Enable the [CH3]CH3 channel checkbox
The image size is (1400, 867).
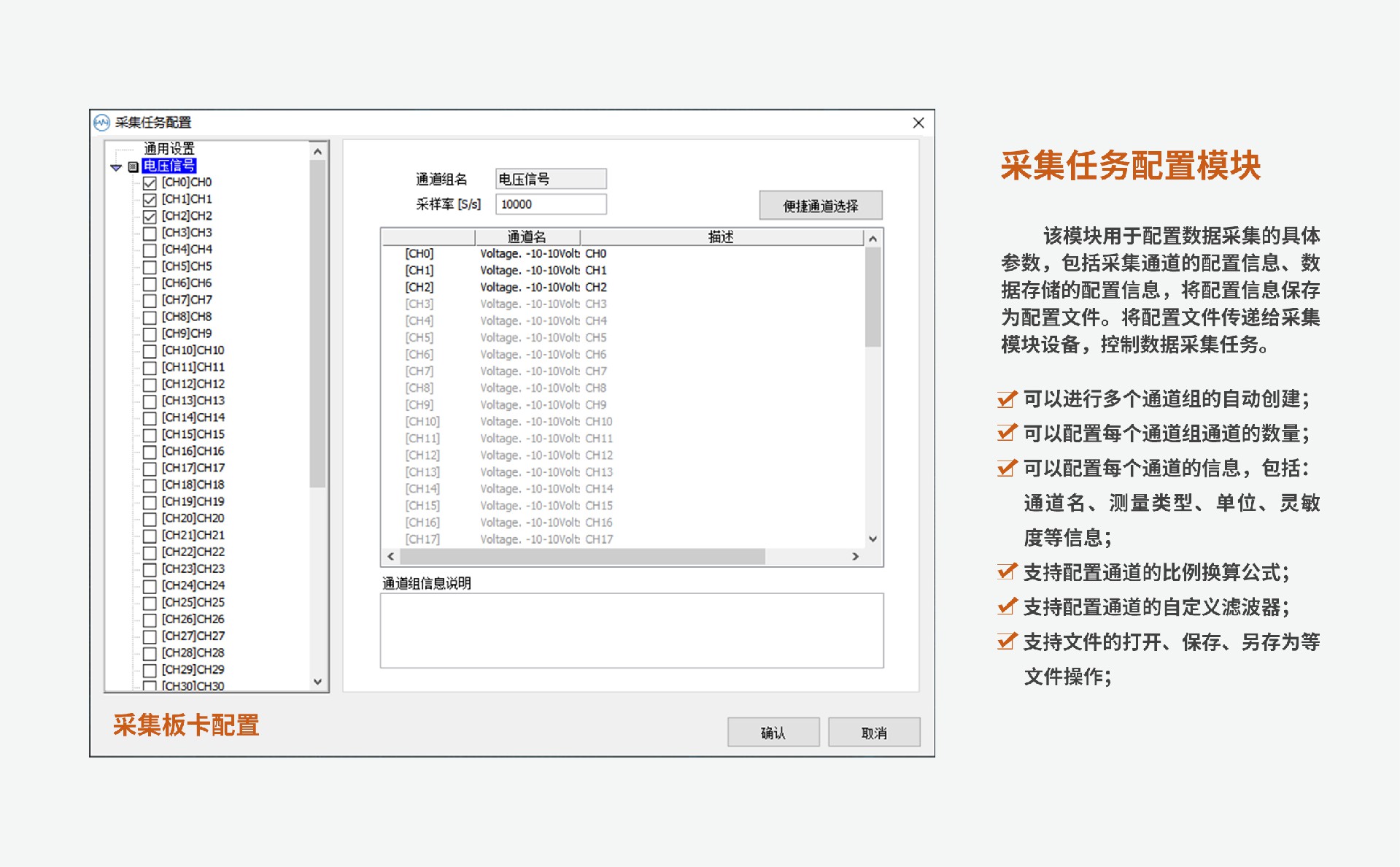click(150, 233)
